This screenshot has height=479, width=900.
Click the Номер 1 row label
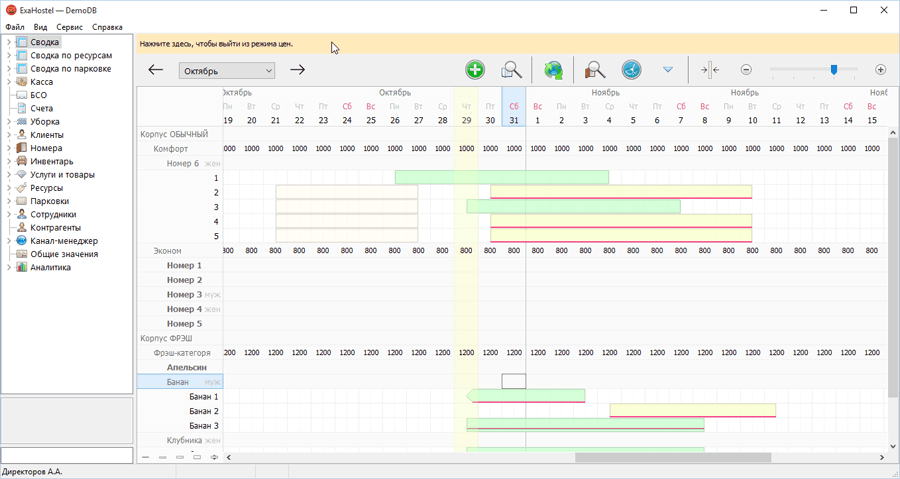click(x=184, y=265)
